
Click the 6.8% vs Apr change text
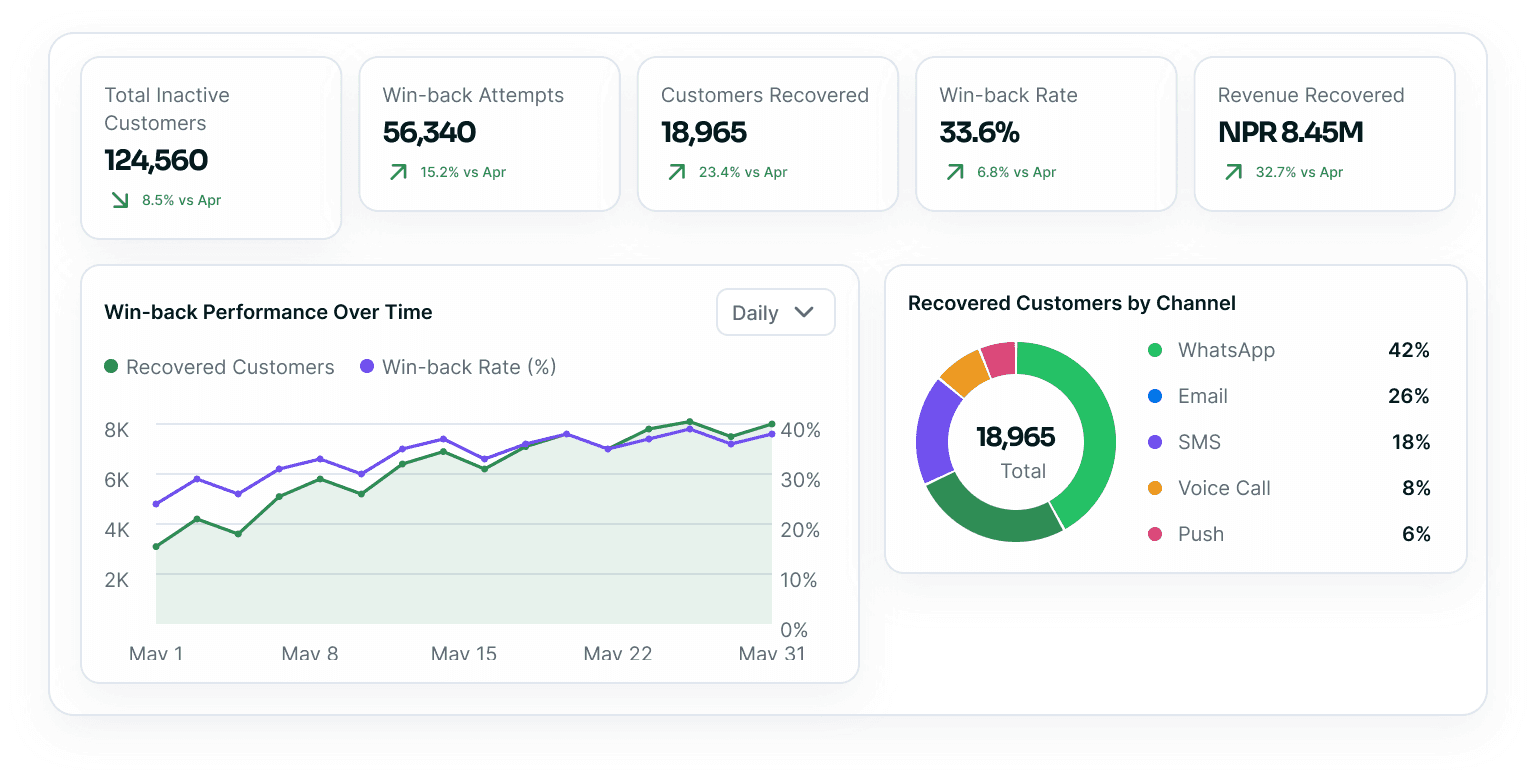click(1017, 172)
